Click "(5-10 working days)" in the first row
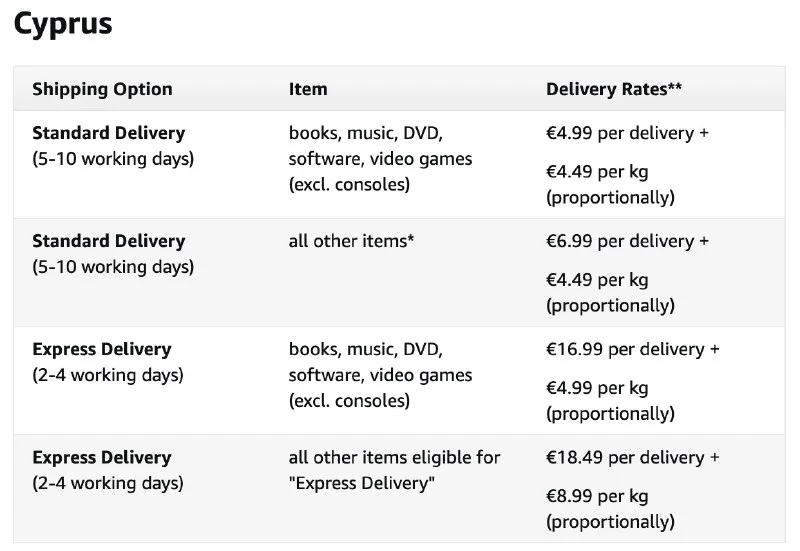Viewport: 800px width, 551px height. tap(113, 159)
